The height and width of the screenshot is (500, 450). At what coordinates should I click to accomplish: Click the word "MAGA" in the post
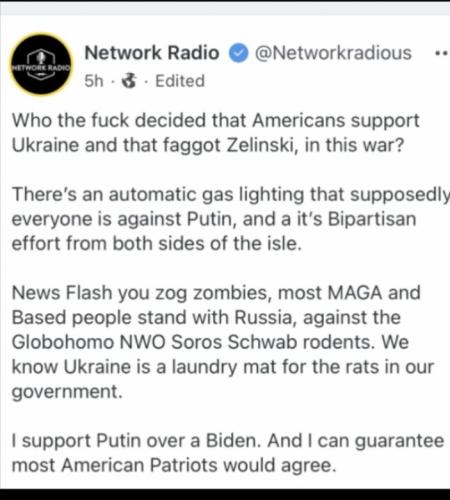point(354,293)
